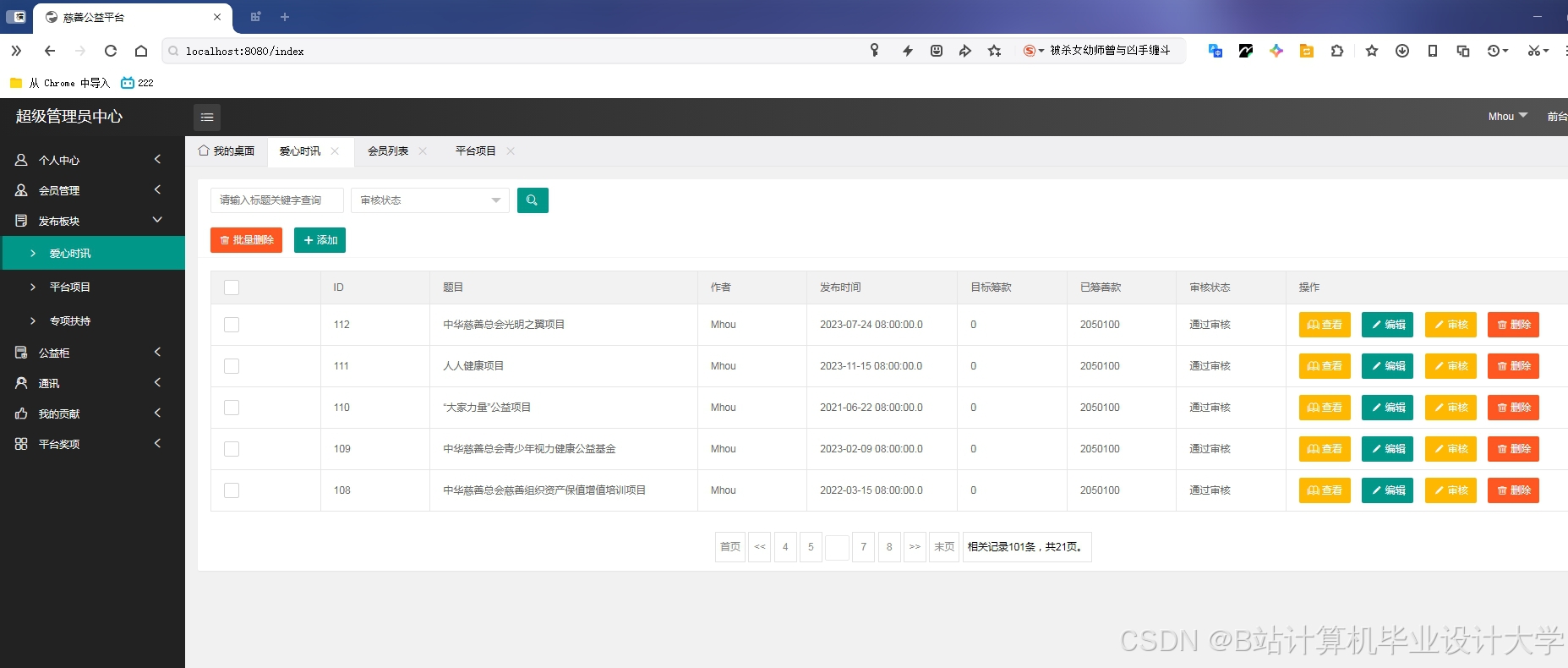Go to page 7 in pagination
This screenshot has width=1568, height=668.
tap(864, 547)
